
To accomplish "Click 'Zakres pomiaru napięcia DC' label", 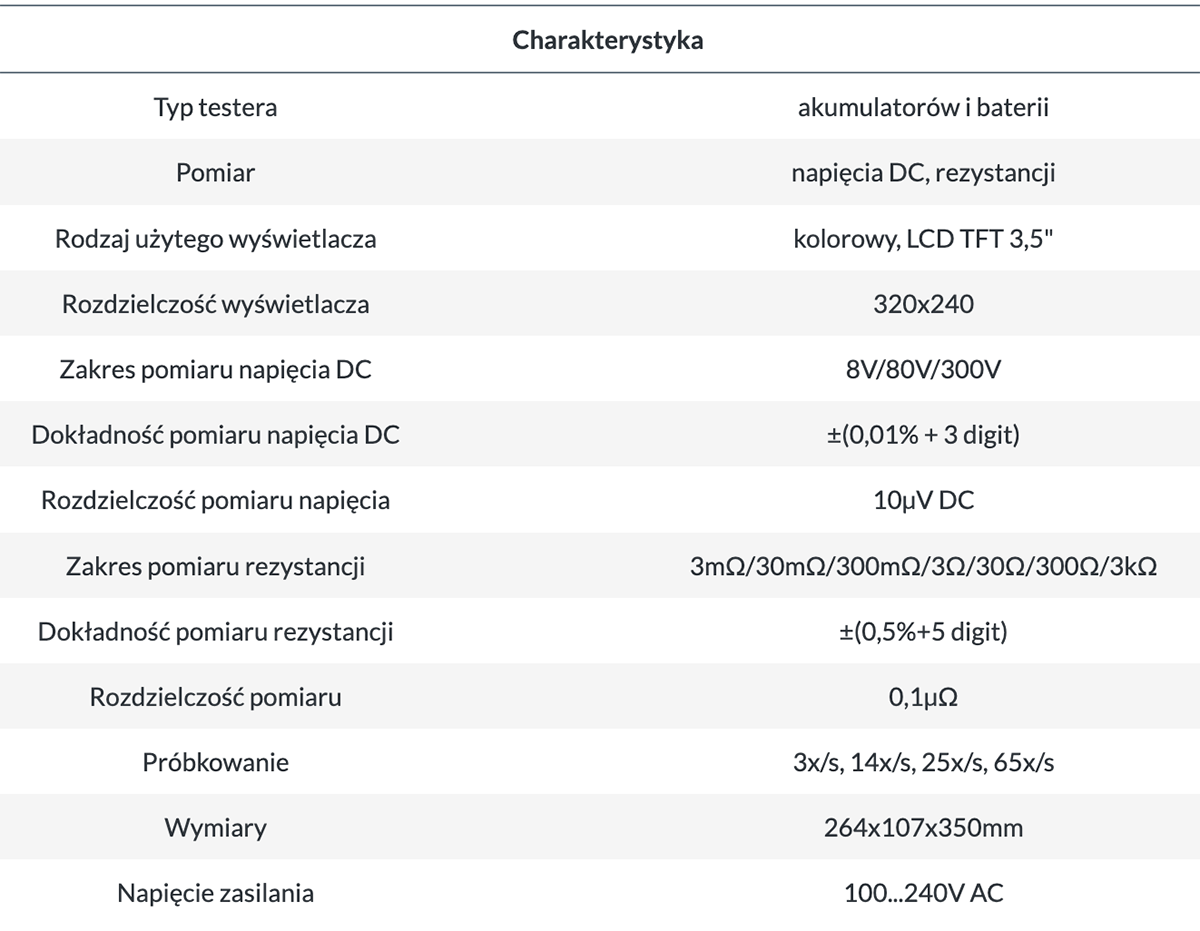I will pyautogui.click(x=215, y=369).
